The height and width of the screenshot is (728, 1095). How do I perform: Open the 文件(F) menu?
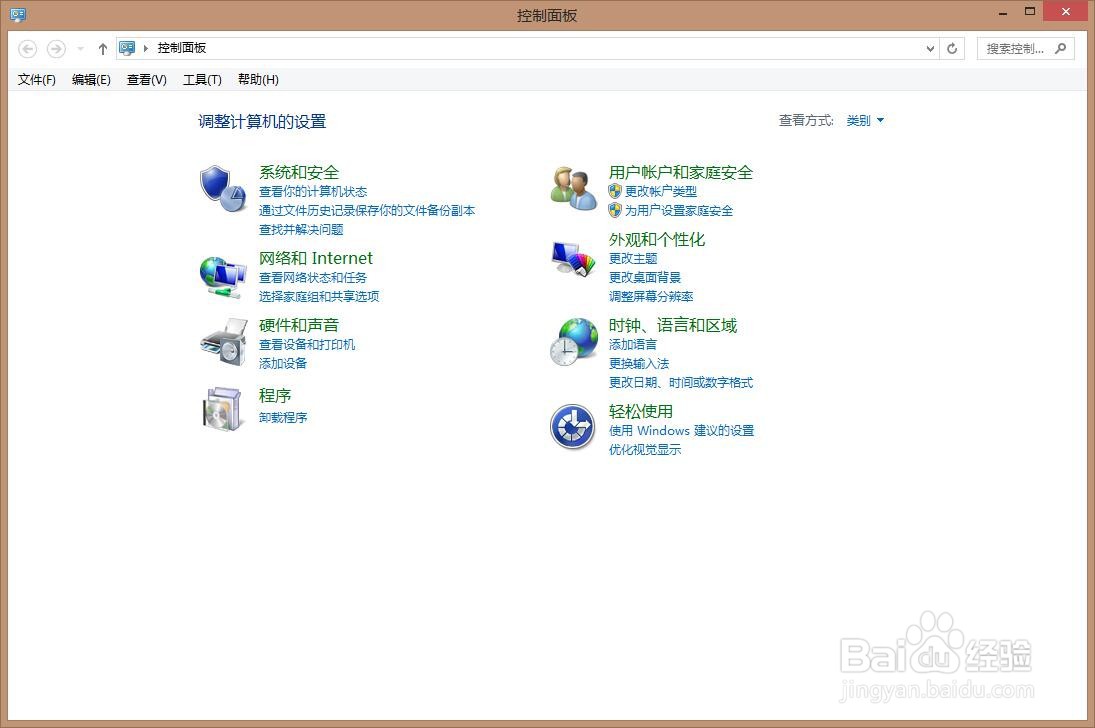coord(36,80)
